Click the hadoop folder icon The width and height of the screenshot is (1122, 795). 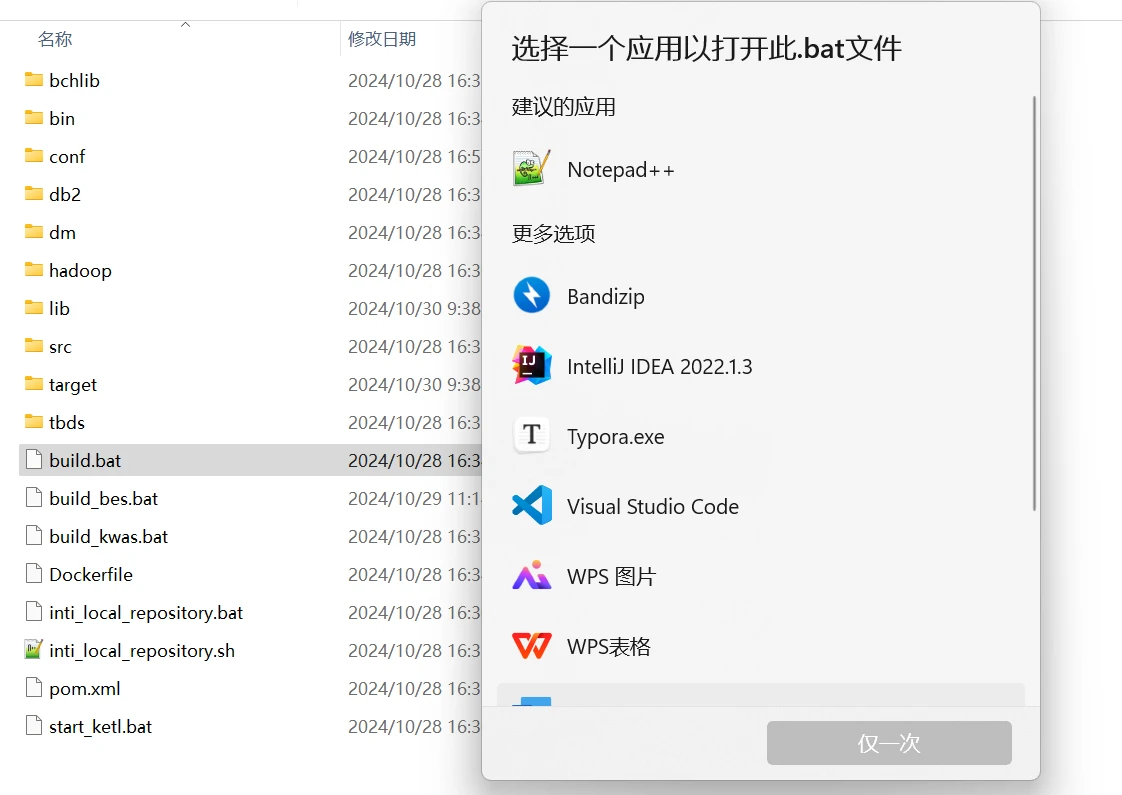click(34, 269)
